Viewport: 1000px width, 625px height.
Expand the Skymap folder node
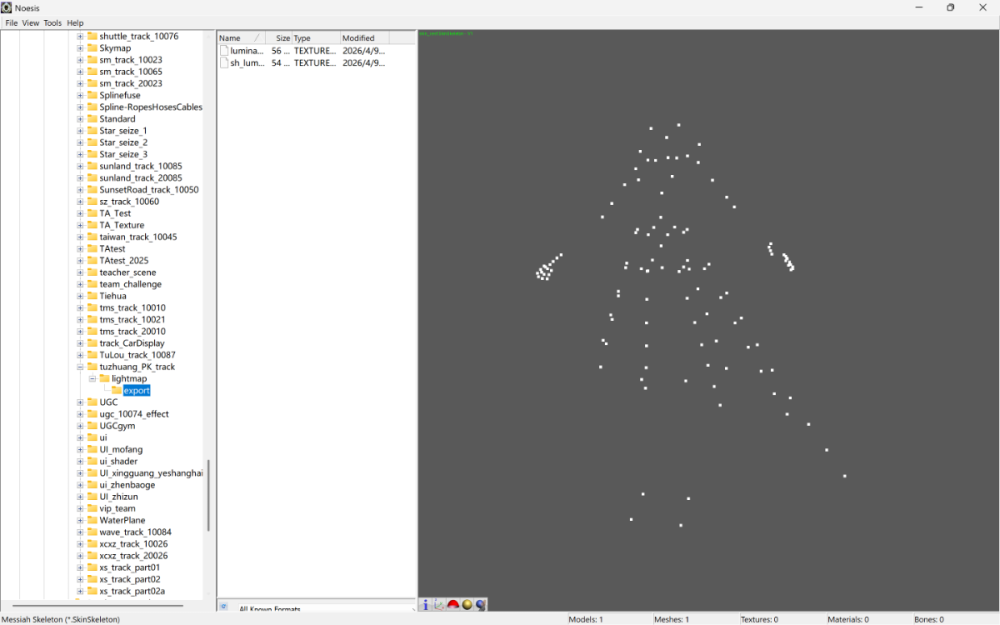point(80,48)
